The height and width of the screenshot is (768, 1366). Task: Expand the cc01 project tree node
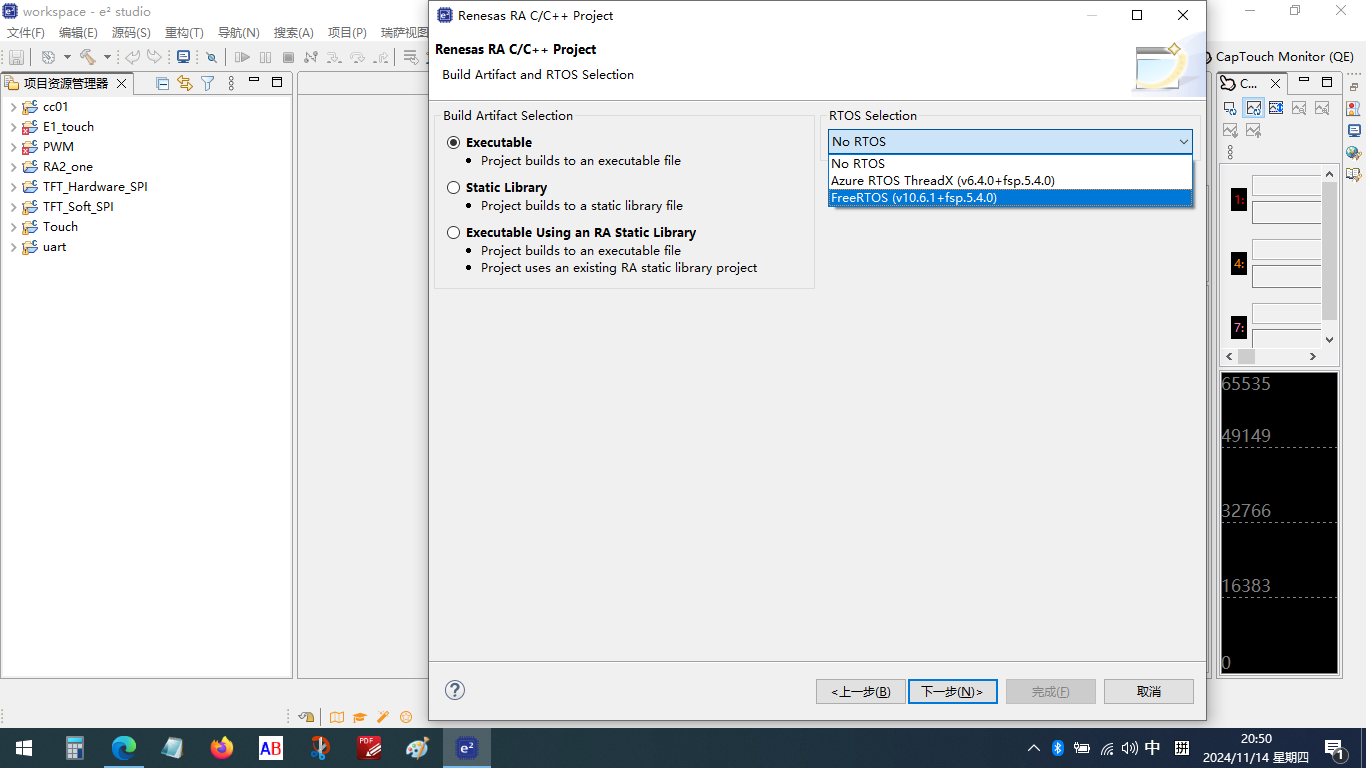point(13,107)
